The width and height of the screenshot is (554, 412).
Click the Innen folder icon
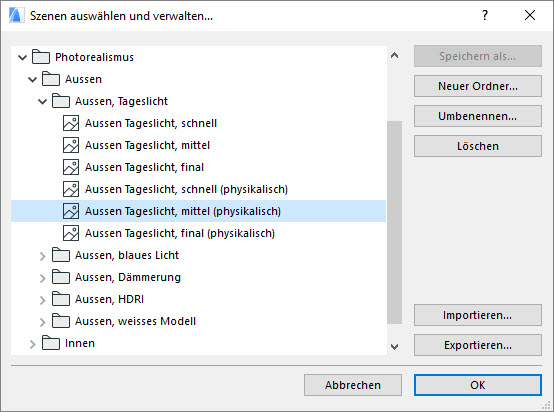[x=51, y=343]
